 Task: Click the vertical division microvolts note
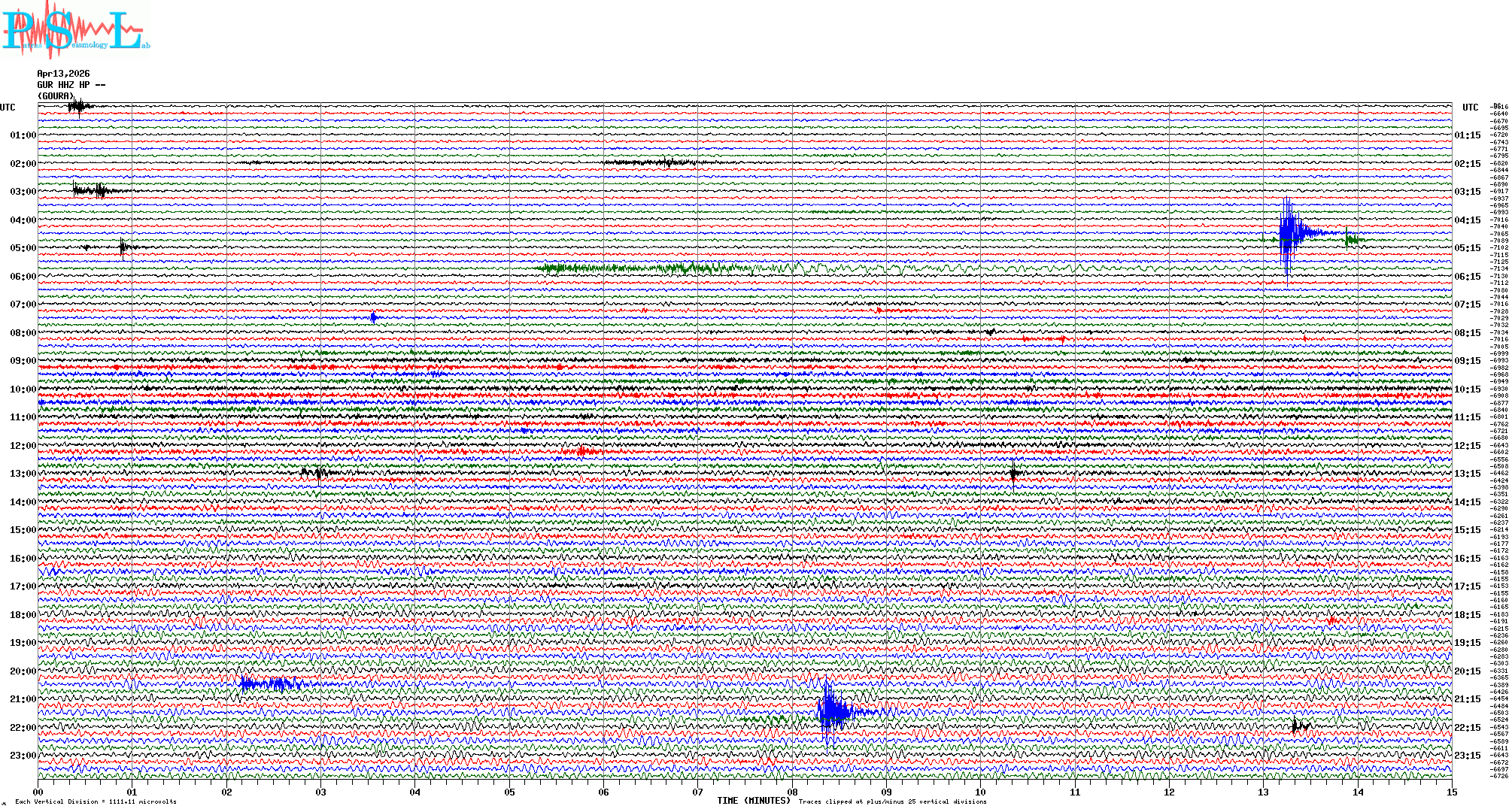point(96,801)
